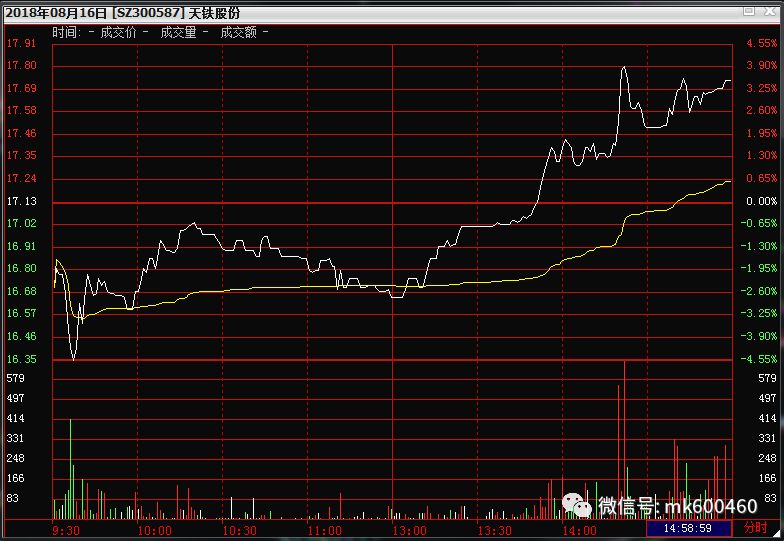Click the 16.35 lowest price label

point(21,359)
